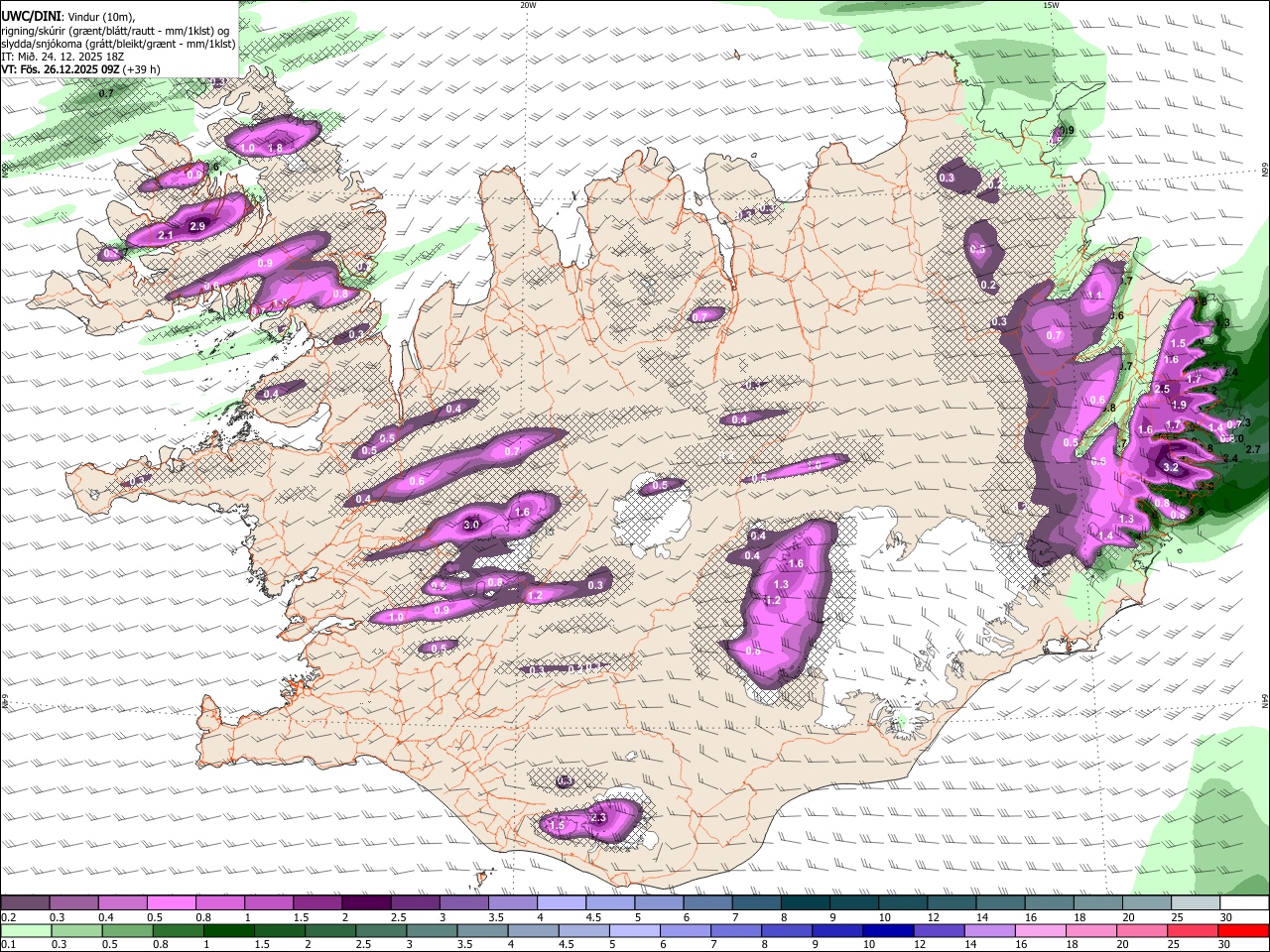1270x952 pixels.
Task: Click darkest green 1–1.5 swatch in lower legend
Action: click(228, 931)
